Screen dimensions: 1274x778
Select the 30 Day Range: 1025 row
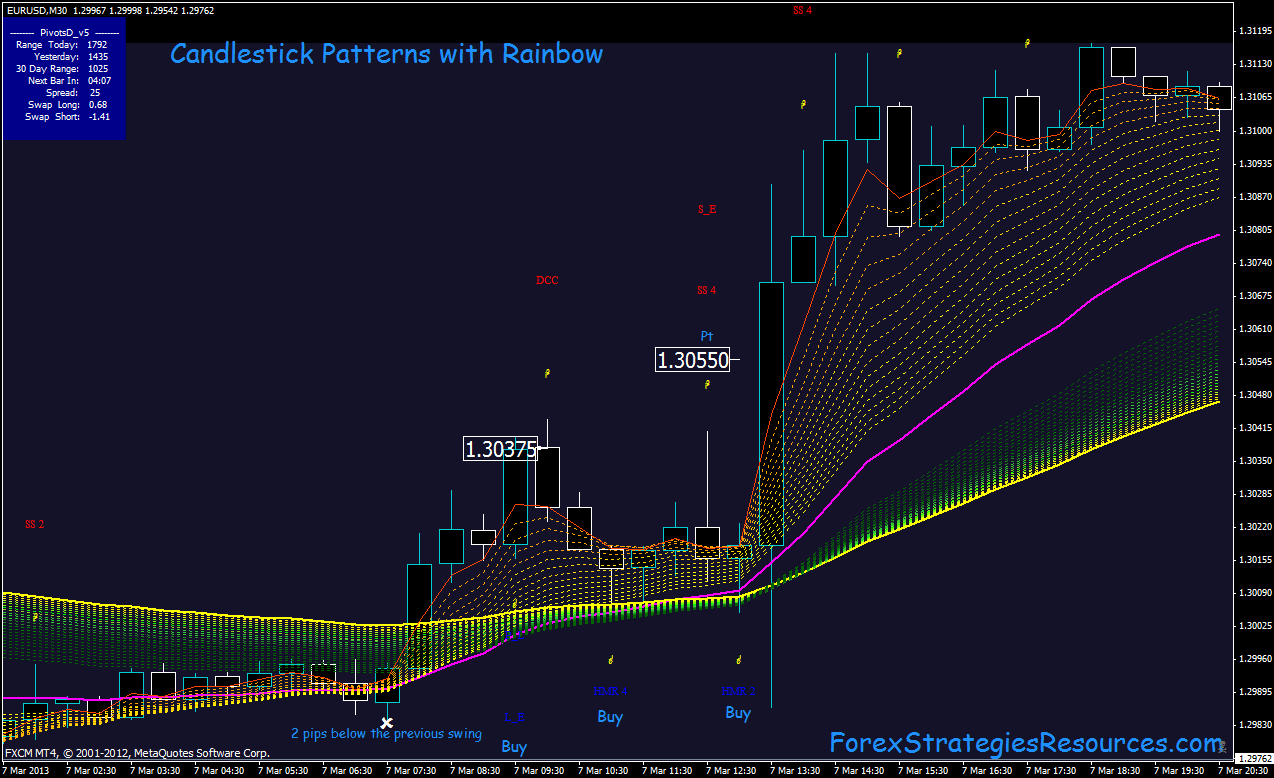[62, 68]
